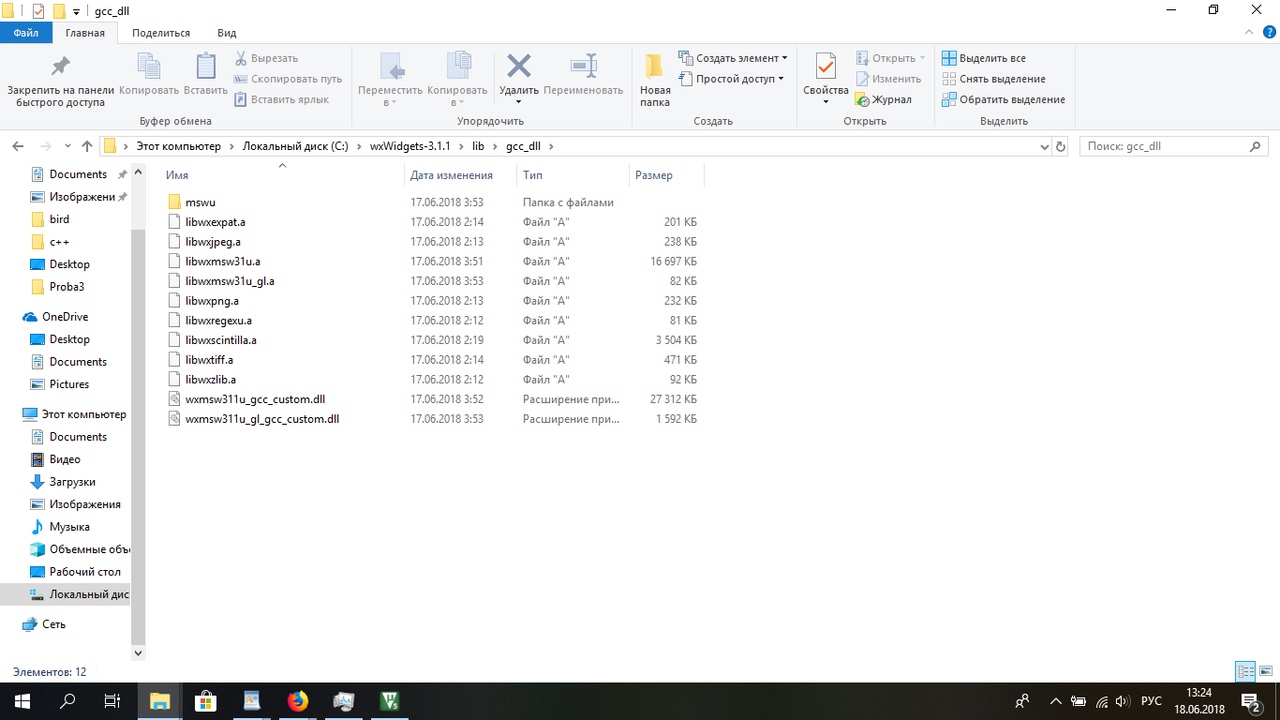
Task: Expand the address bar history dropdown
Action: (1045, 146)
